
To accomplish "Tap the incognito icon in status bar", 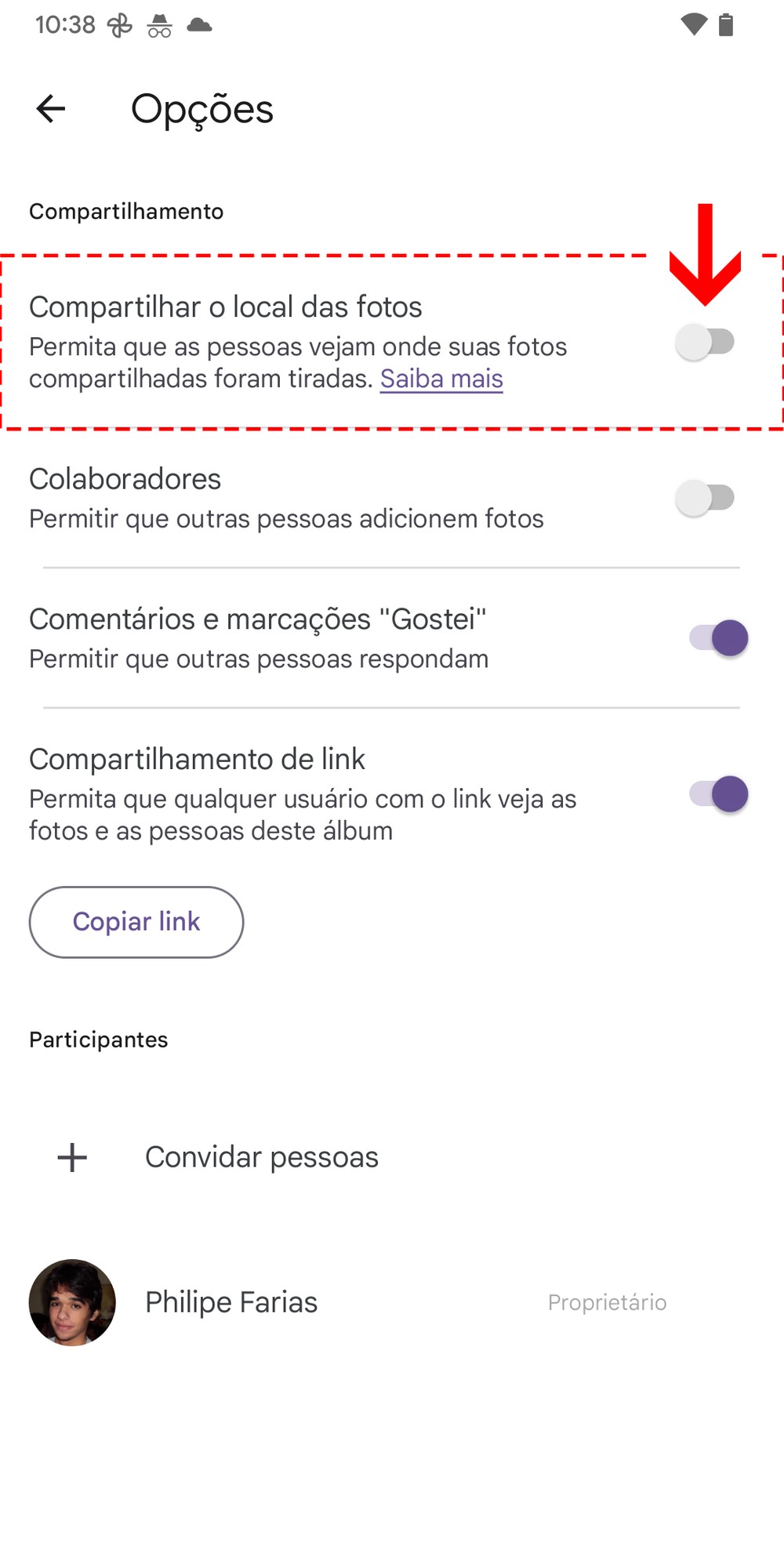I will pos(159,26).
